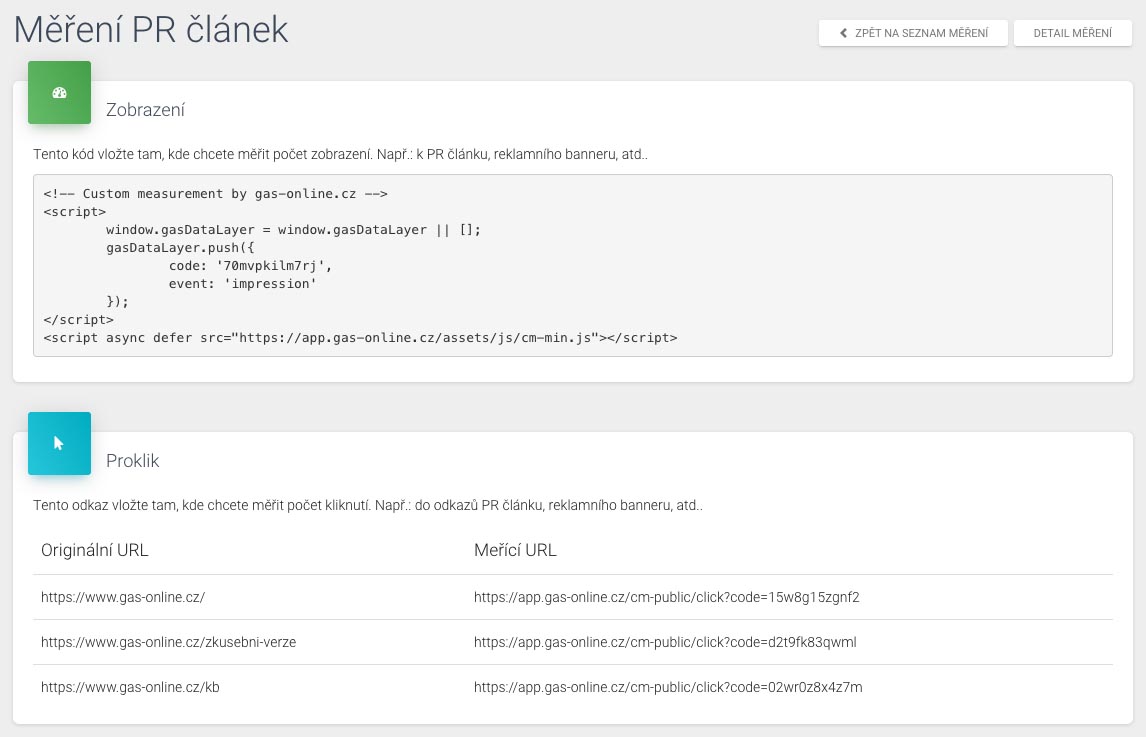1146x737 pixels.
Task: Click the Proklik instruction text about počet kliknutí
Action: coord(368,505)
